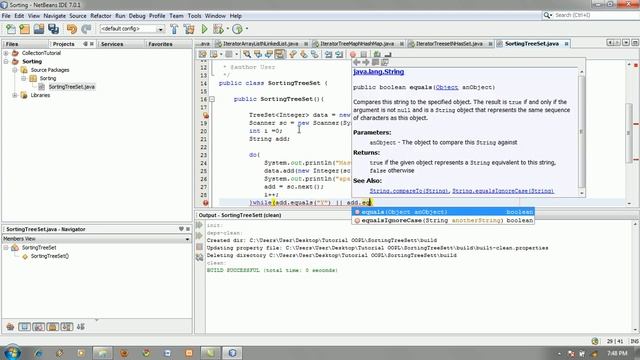Open the File menu

click(x=6, y=16)
